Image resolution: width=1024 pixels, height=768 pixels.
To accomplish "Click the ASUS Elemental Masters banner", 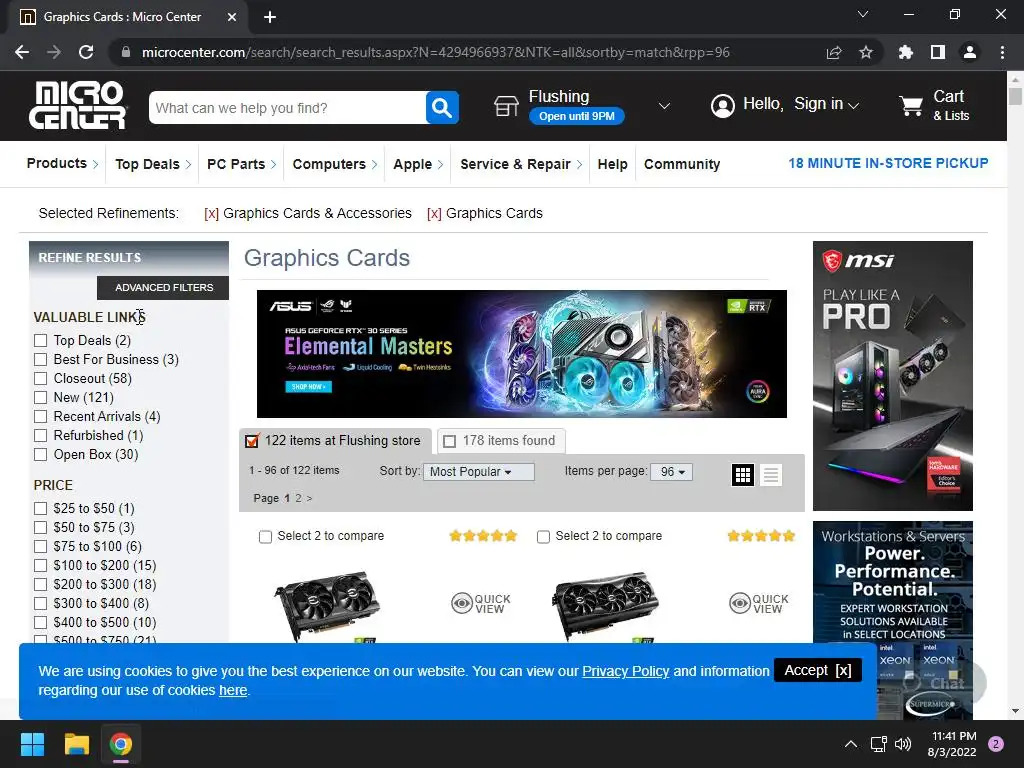I will pos(521,354).
